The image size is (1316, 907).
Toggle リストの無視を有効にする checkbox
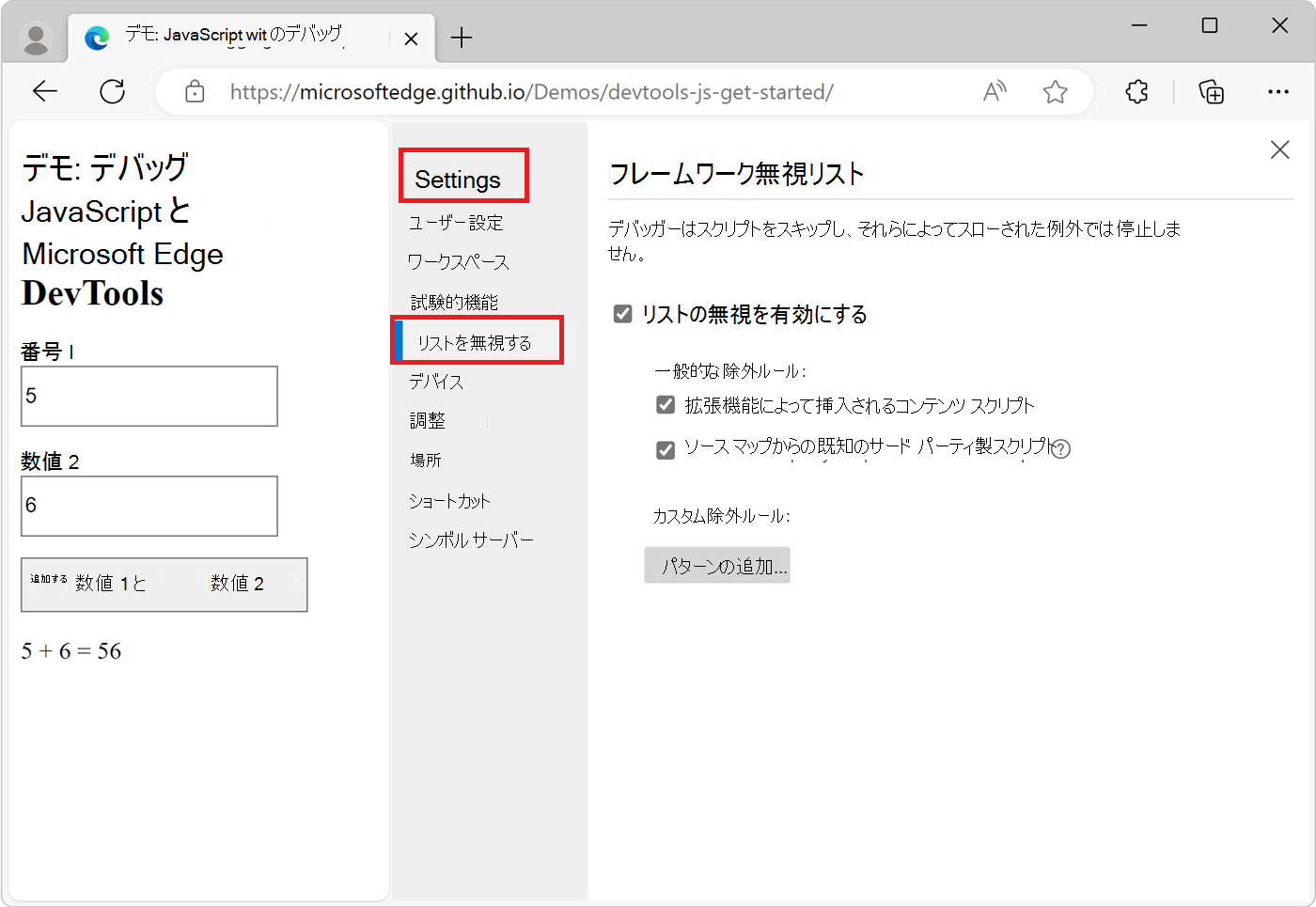[x=621, y=314]
